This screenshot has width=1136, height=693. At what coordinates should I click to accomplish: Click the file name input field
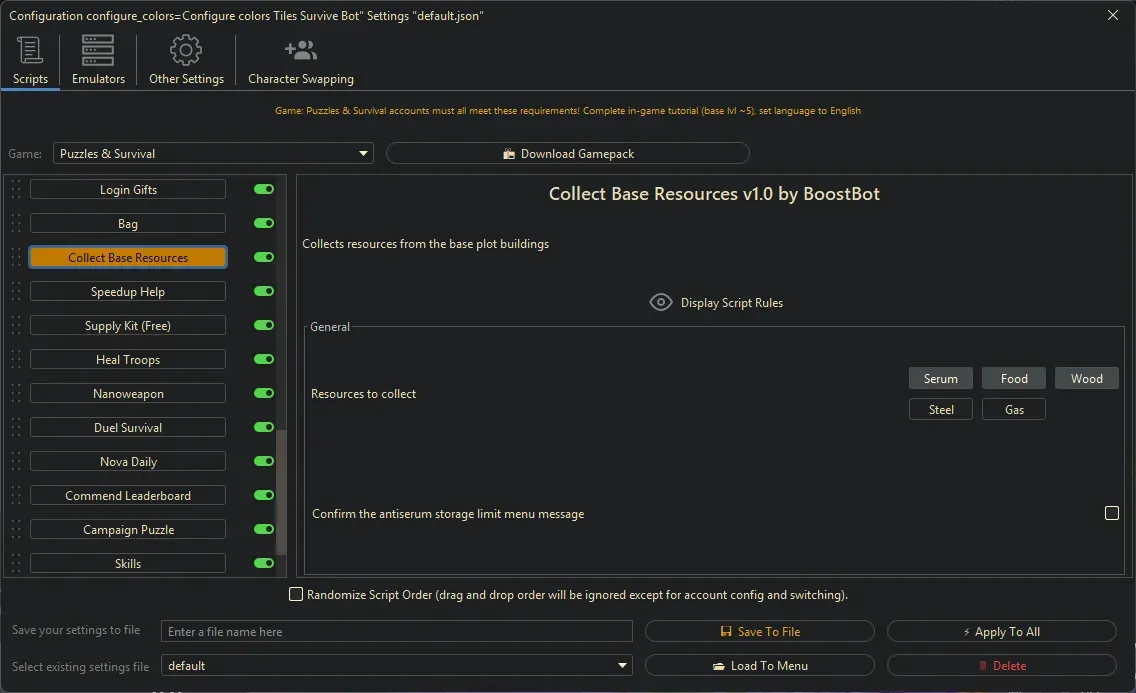(396, 631)
